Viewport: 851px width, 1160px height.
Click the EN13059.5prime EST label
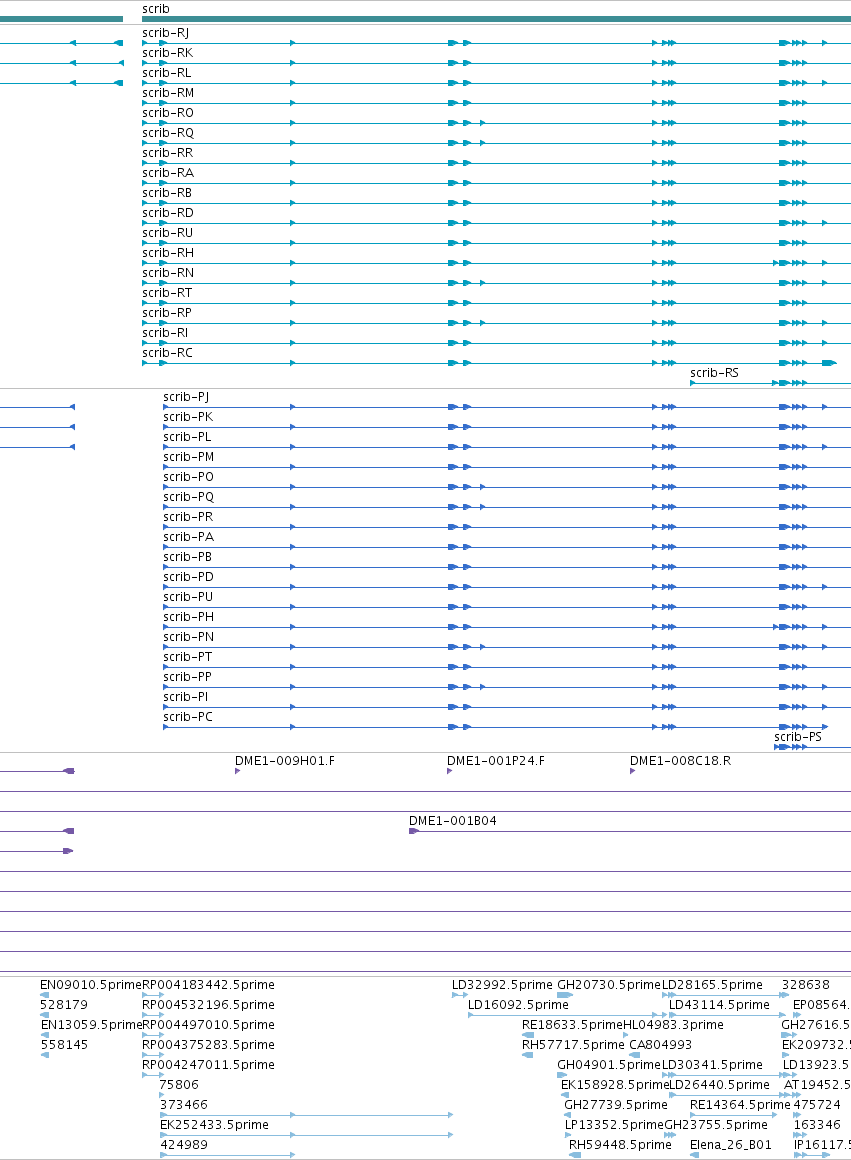[90, 1025]
